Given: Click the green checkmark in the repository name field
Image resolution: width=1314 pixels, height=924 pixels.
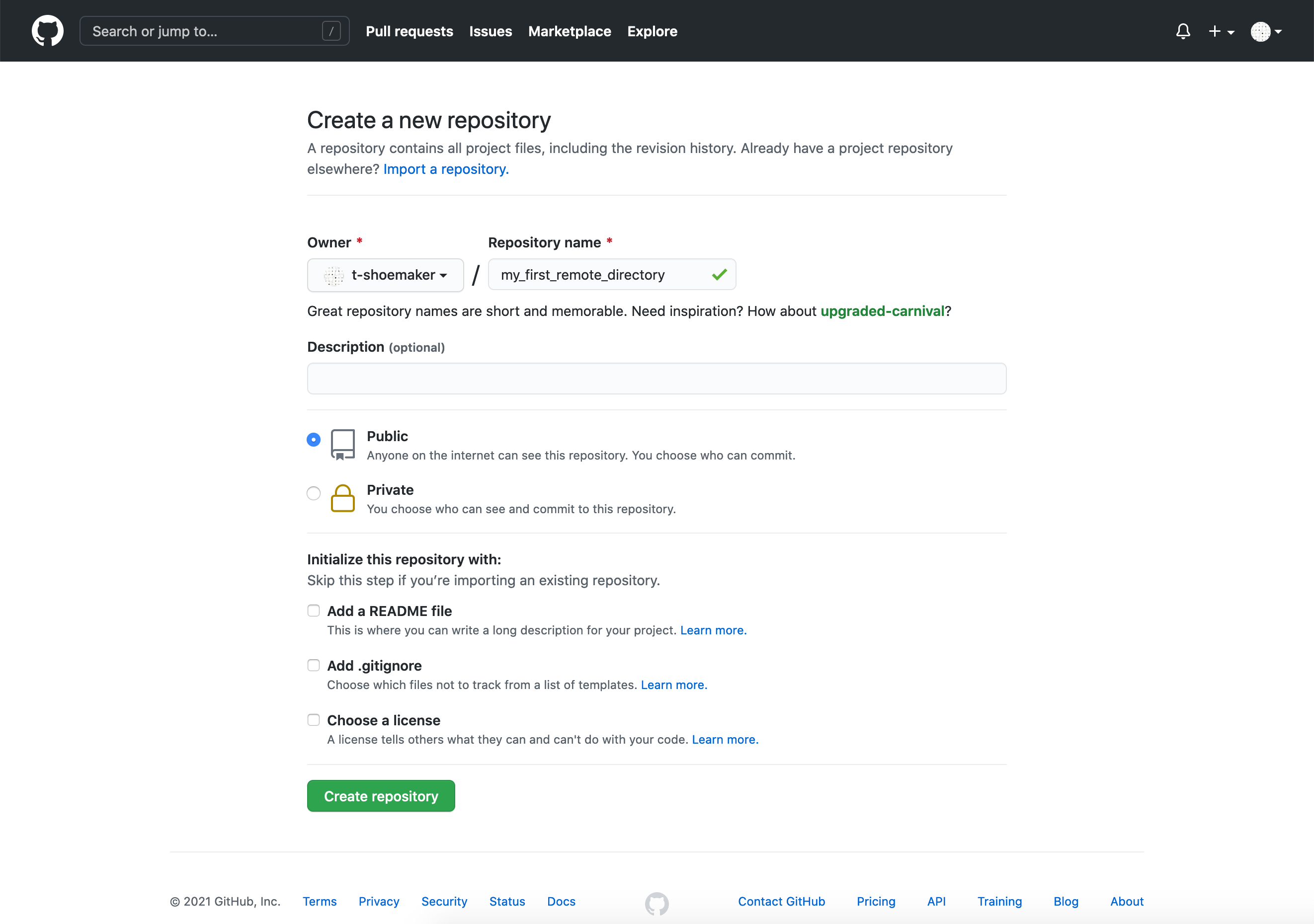Looking at the screenshot, I should point(720,275).
